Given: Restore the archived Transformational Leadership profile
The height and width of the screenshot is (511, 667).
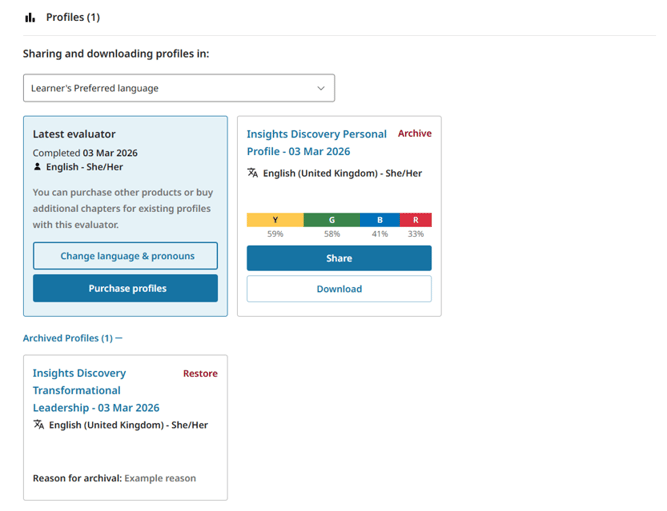Looking at the screenshot, I should pos(200,374).
